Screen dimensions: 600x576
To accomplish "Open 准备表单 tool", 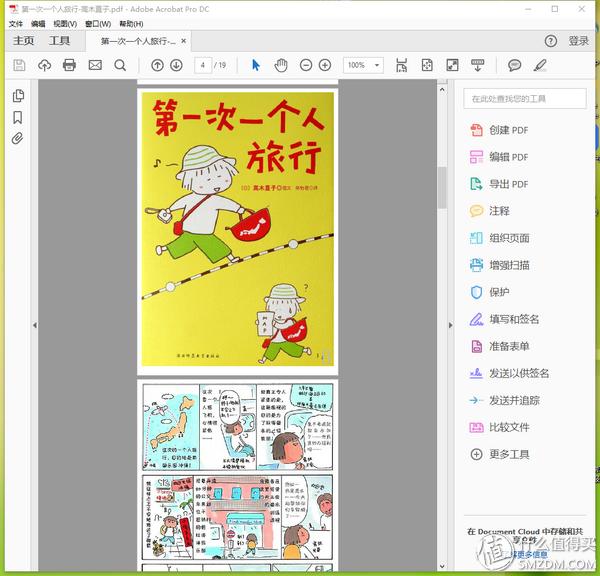I will click(x=499, y=346).
